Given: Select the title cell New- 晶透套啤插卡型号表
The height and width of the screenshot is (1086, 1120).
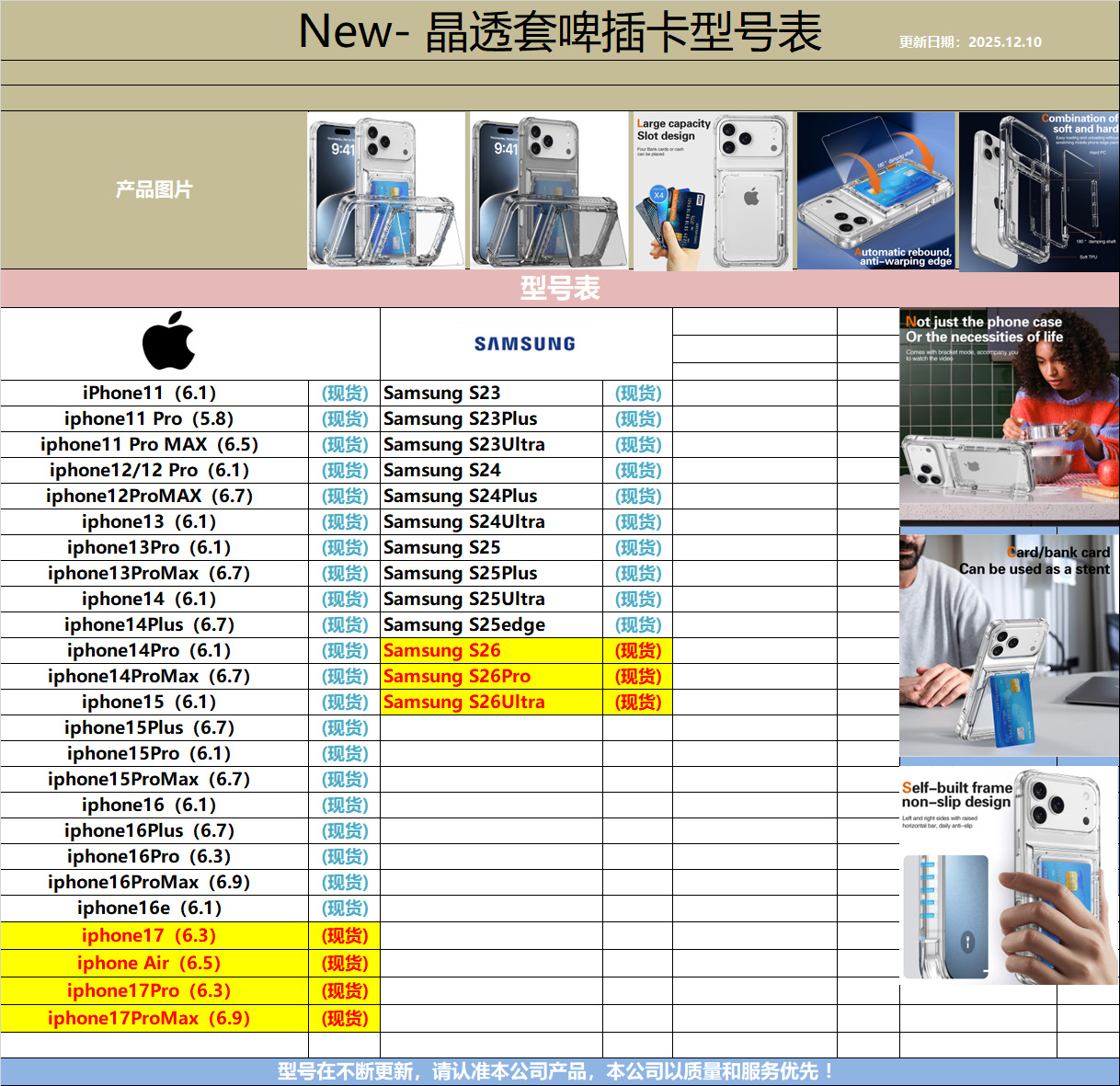Looking at the screenshot, I should point(559,31).
